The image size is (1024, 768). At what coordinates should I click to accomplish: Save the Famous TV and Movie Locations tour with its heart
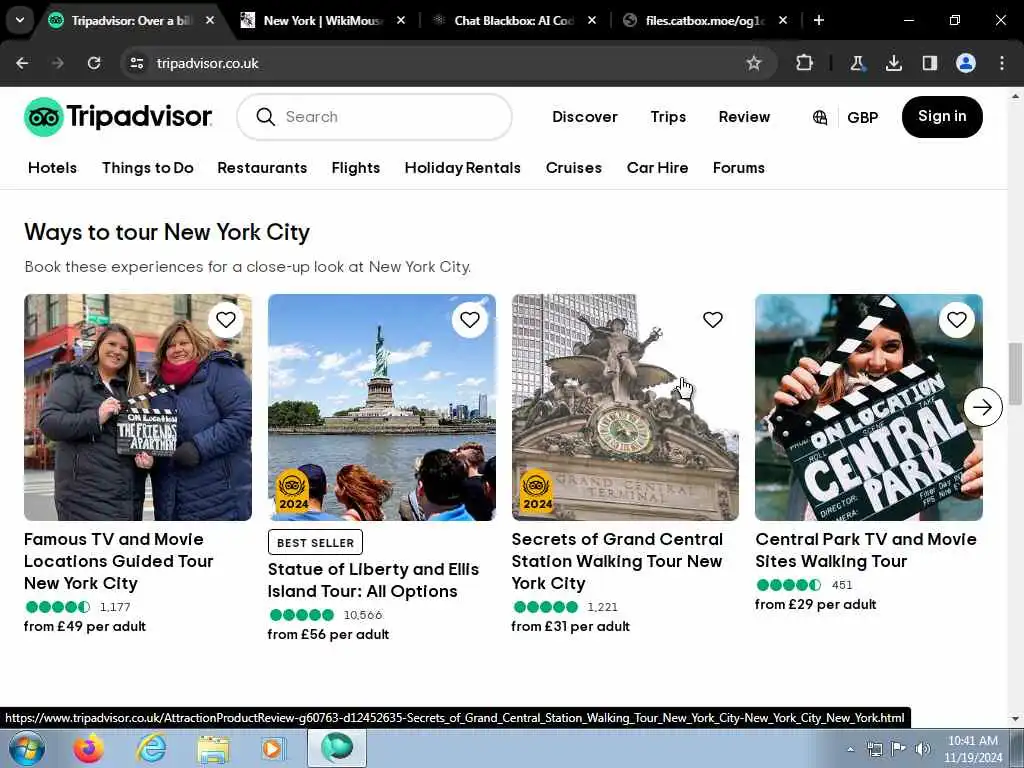226,320
